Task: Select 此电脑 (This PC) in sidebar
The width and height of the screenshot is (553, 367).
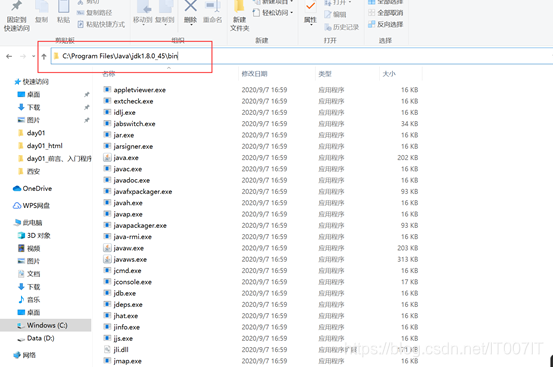Action: (28, 223)
